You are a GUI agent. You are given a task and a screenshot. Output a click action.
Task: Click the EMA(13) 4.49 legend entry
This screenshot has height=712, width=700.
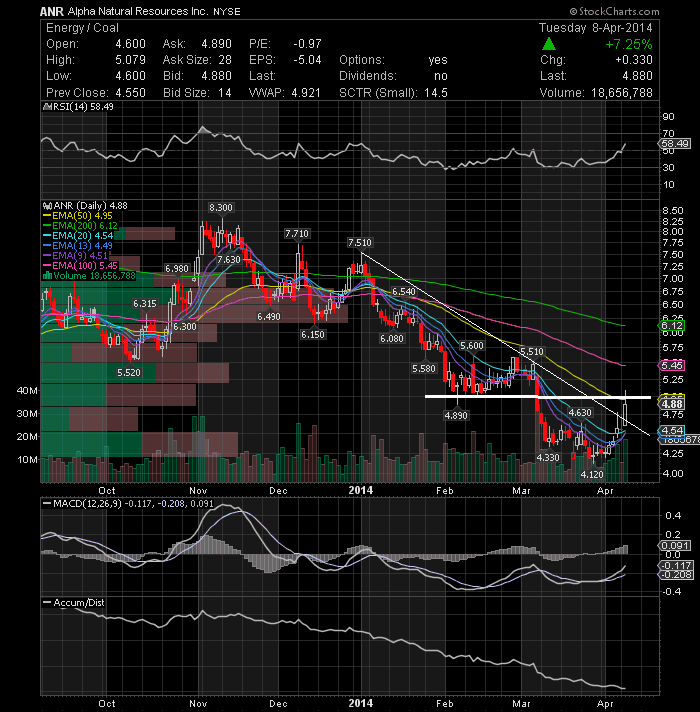tap(78, 246)
